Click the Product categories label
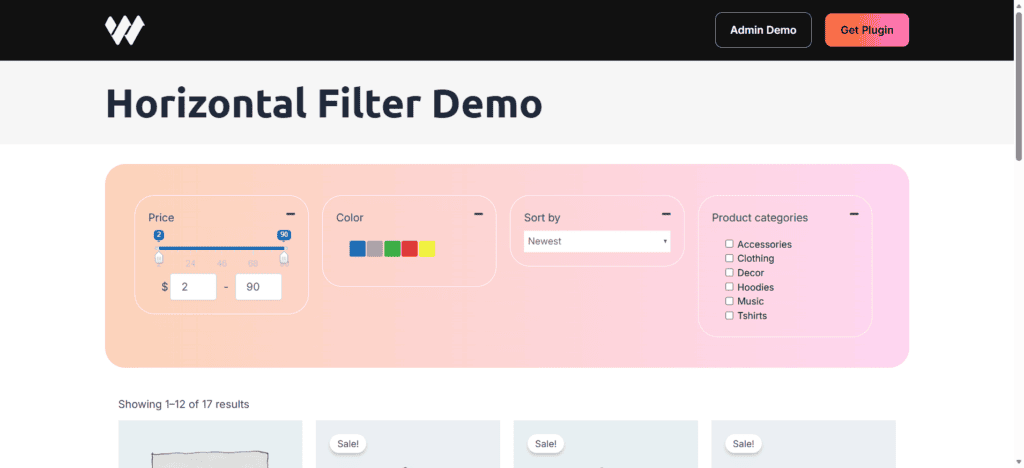 click(x=760, y=218)
